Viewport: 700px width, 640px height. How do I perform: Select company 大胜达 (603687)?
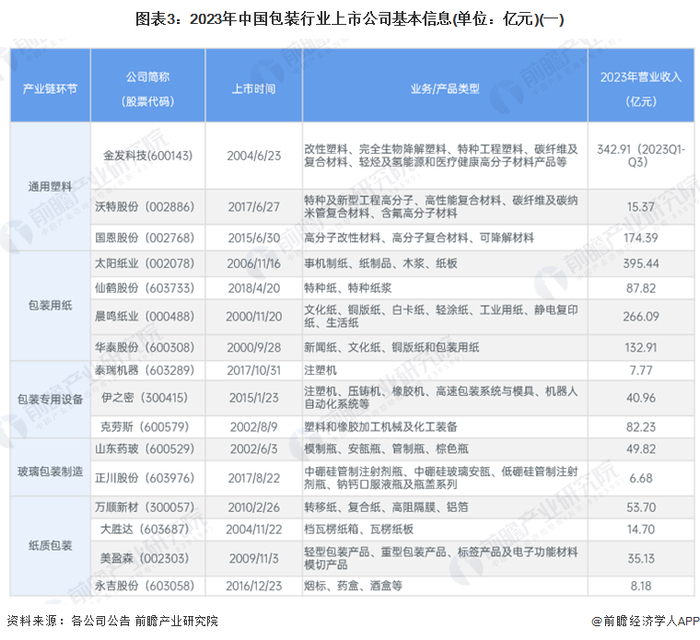[145, 530]
